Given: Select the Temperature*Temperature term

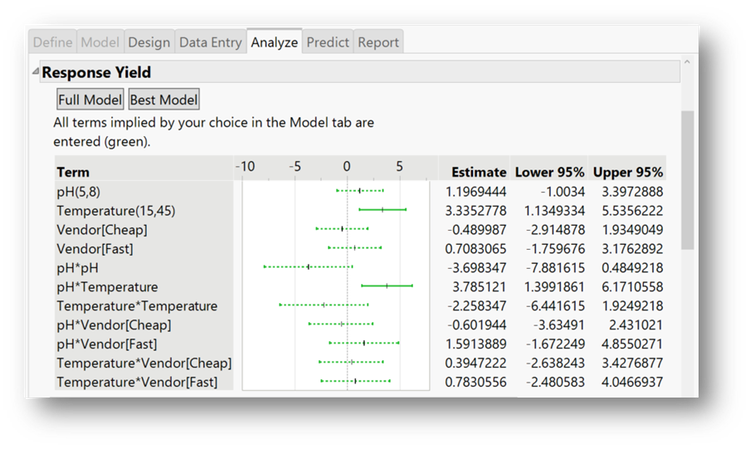Looking at the screenshot, I should pyautogui.click(x=137, y=305).
